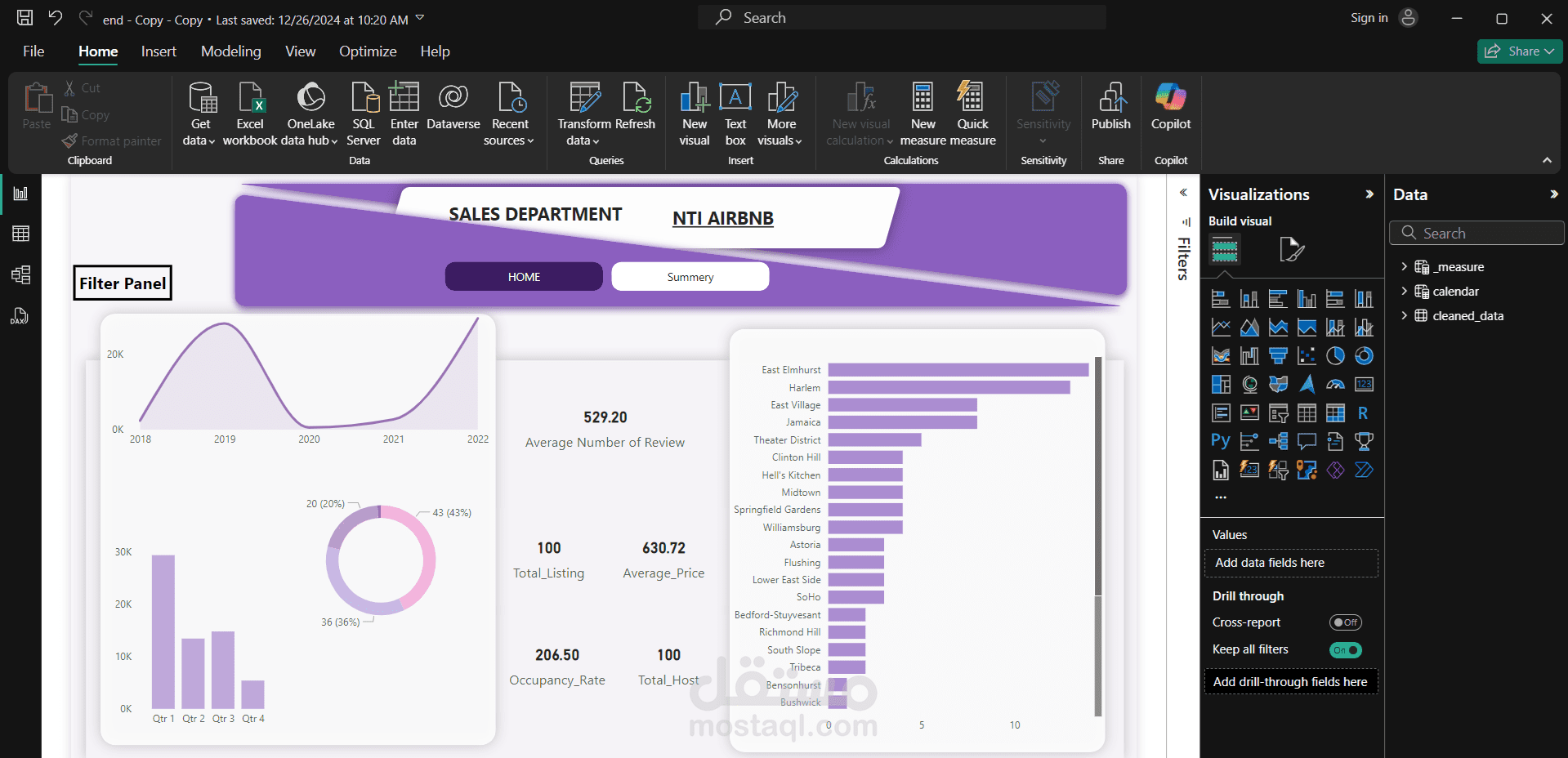The width and height of the screenshot is (1568, 758).
Task: Click the Summery report button
Action: [690, 277]
